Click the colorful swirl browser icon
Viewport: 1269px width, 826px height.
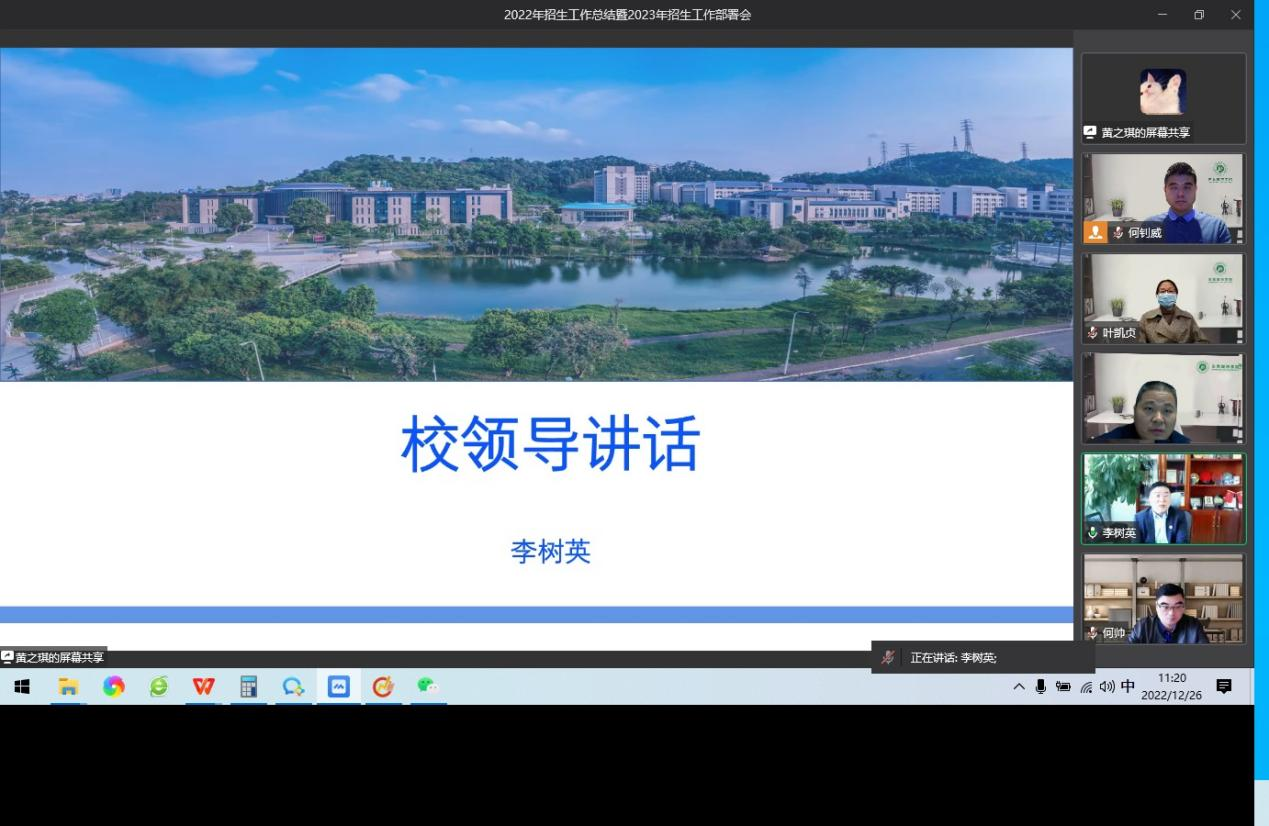coord(113,686)
